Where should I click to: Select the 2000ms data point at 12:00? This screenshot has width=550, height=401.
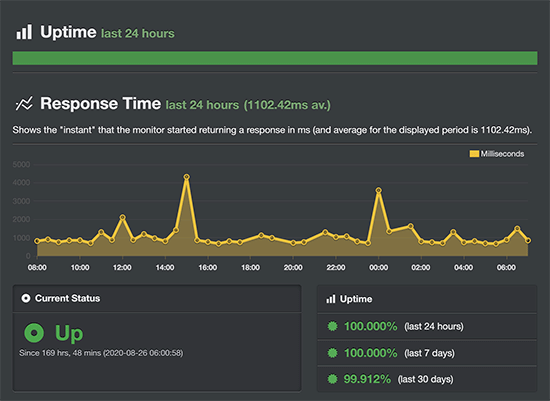[x=122, y=217]
